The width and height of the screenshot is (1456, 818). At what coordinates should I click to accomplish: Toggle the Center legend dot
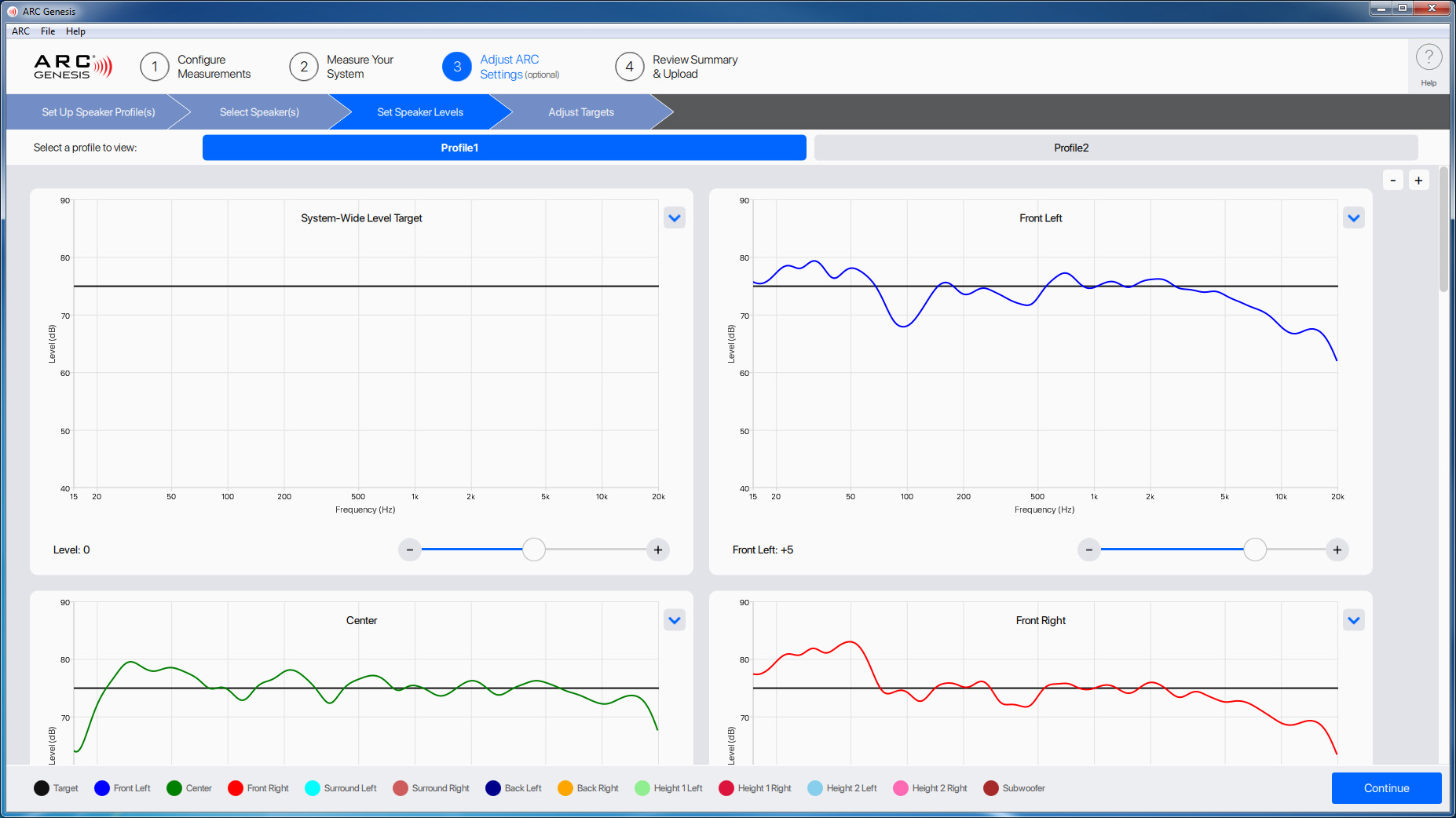174,788
